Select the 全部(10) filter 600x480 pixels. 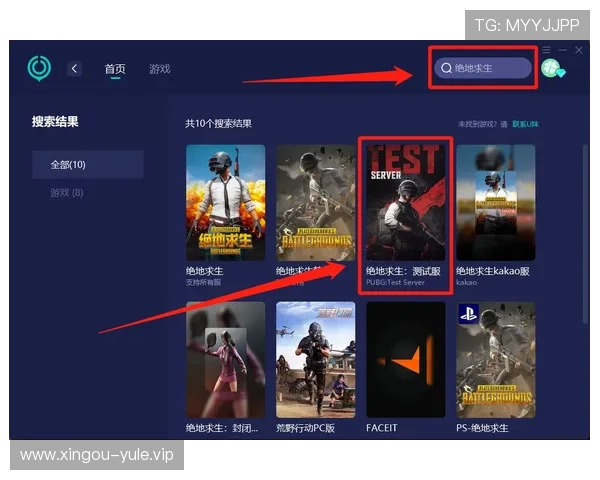88,165
